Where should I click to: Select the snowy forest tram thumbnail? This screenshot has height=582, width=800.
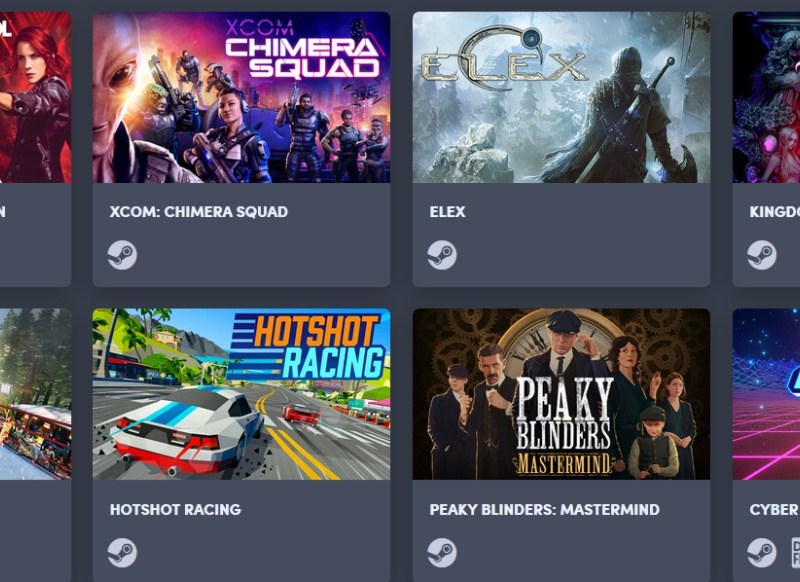click(35, 394)
